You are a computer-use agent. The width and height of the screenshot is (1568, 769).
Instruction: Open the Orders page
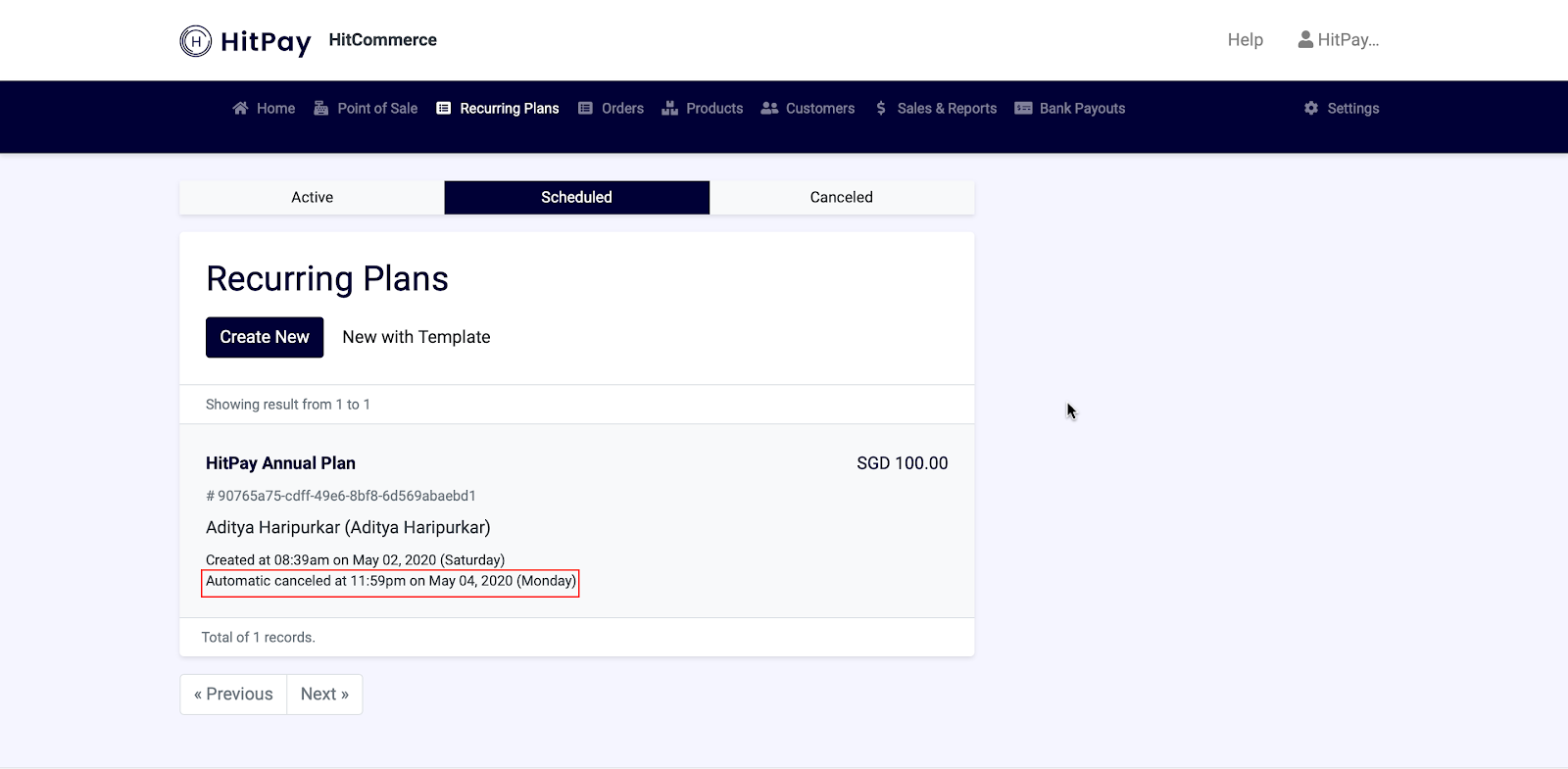click(x=611, y=109)
